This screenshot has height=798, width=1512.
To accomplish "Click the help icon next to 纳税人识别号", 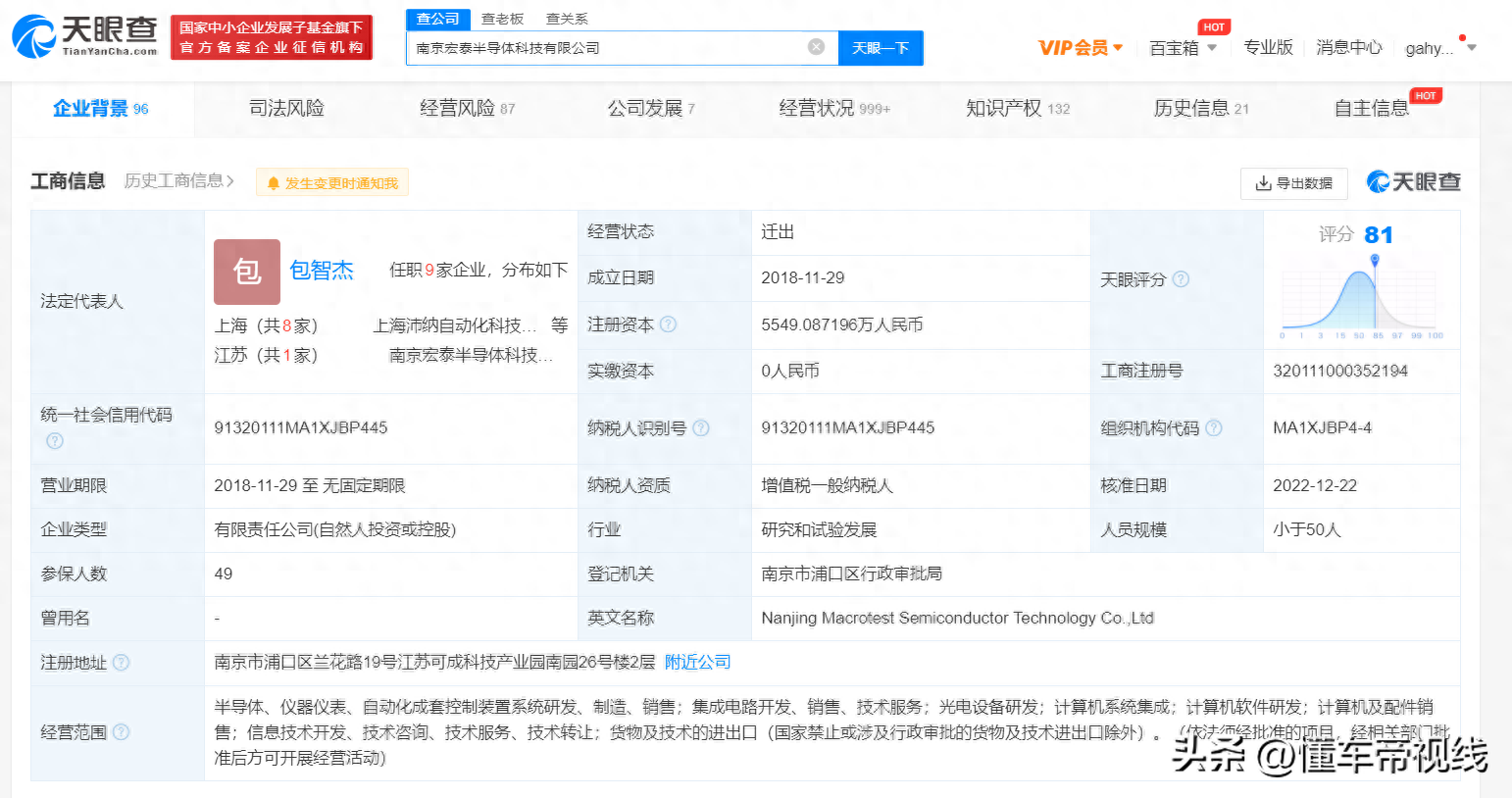I will point(700,428).
